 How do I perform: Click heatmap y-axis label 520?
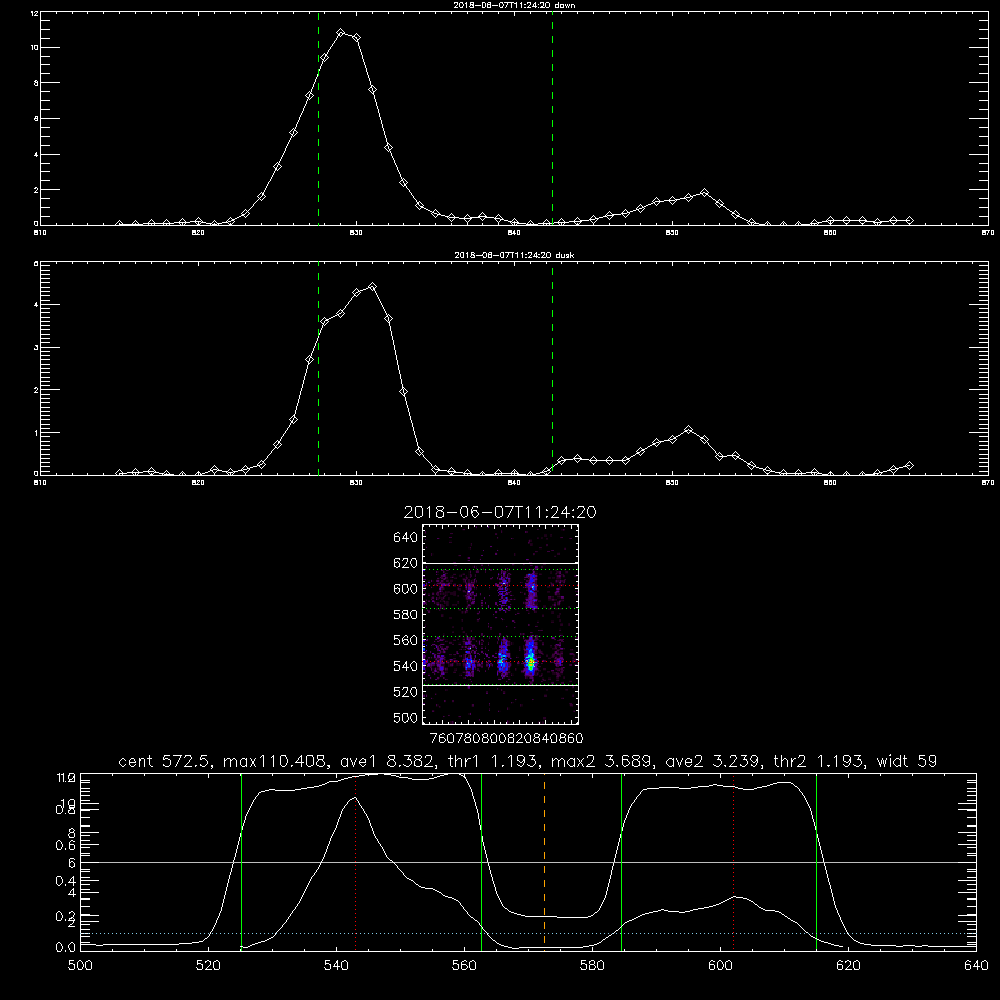click(405, 692)
